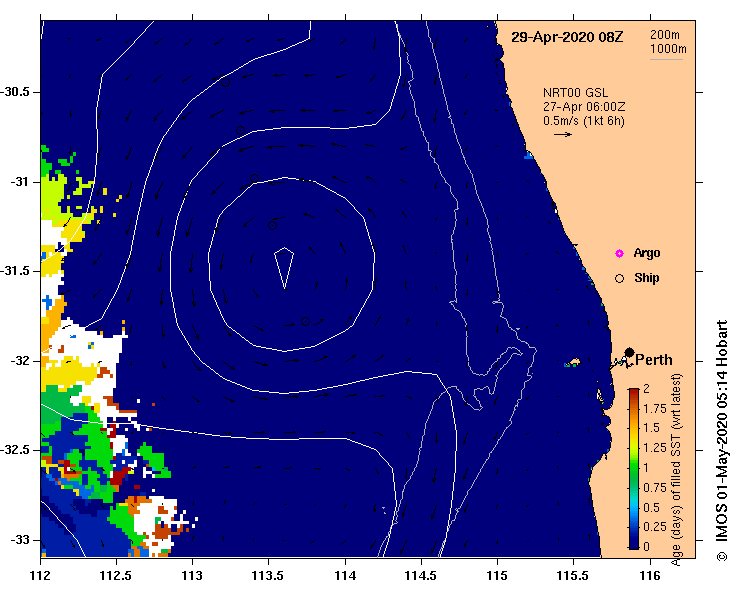Click the latitude axis label -31.5

click(x=16, y=271)
